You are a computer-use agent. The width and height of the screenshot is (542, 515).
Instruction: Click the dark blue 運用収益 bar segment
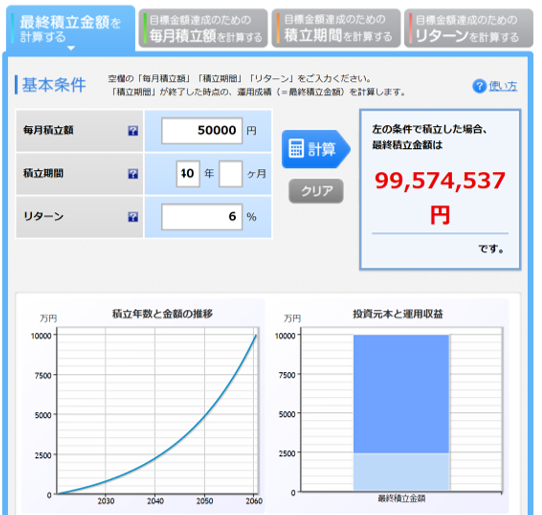tap(401, 394)
